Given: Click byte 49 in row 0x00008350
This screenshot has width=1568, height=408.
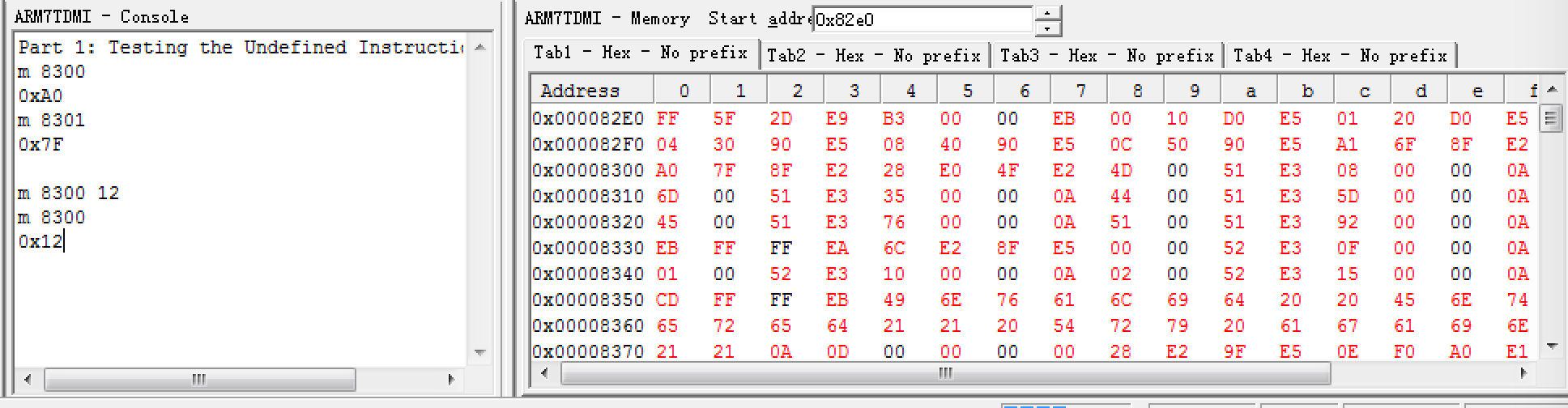Looking at the screenshot, I should (893, 300).
